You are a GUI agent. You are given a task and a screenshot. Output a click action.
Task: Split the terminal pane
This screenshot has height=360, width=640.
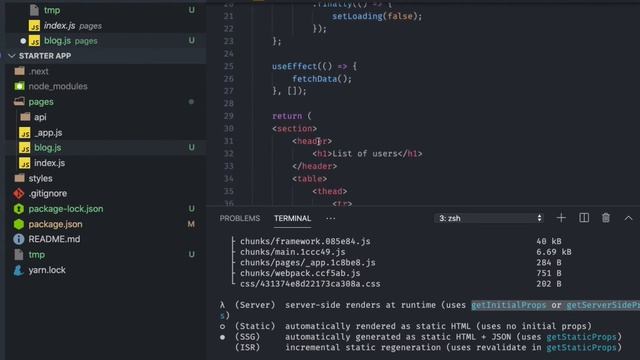click(x=584, y=218)
